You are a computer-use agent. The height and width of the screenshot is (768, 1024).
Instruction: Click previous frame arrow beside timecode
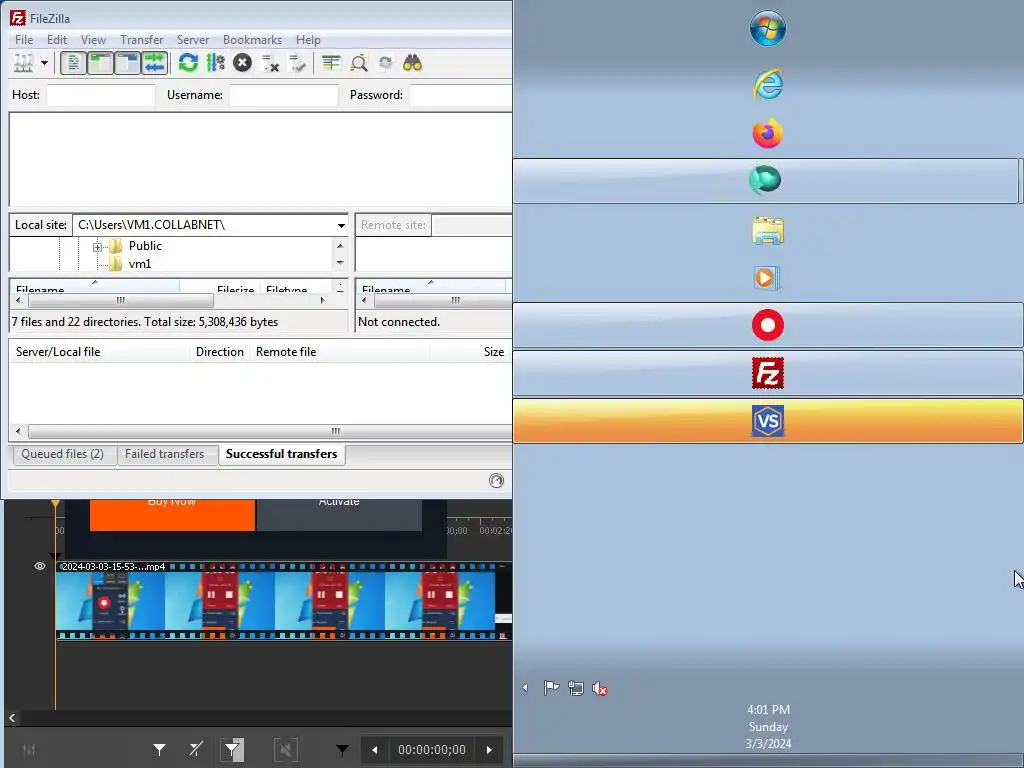tap(375, 750)
